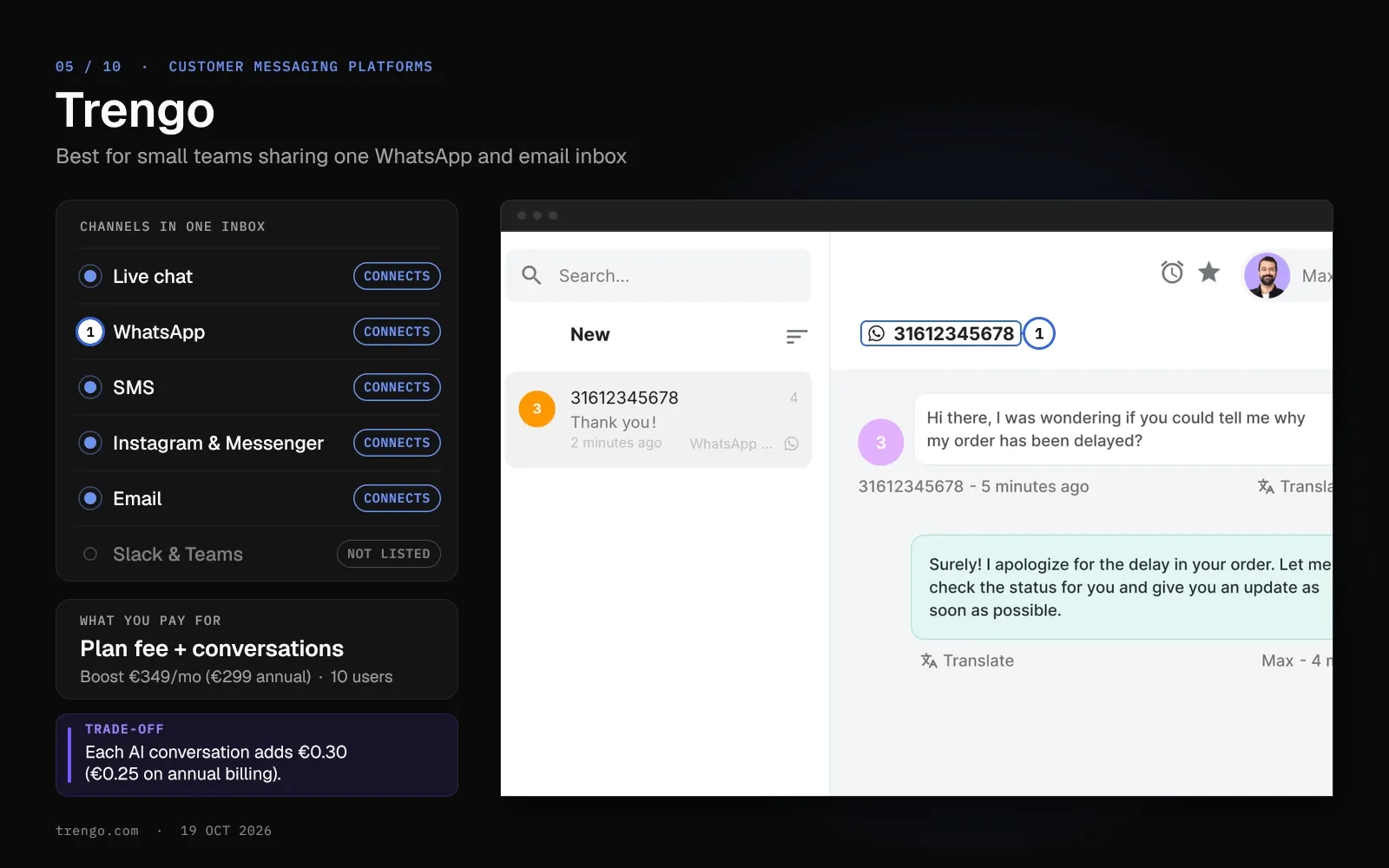The image size is (1389, 868).
Task: Click the WhatsApp number badge 31612345678 in header
Action: click(941, 333)
